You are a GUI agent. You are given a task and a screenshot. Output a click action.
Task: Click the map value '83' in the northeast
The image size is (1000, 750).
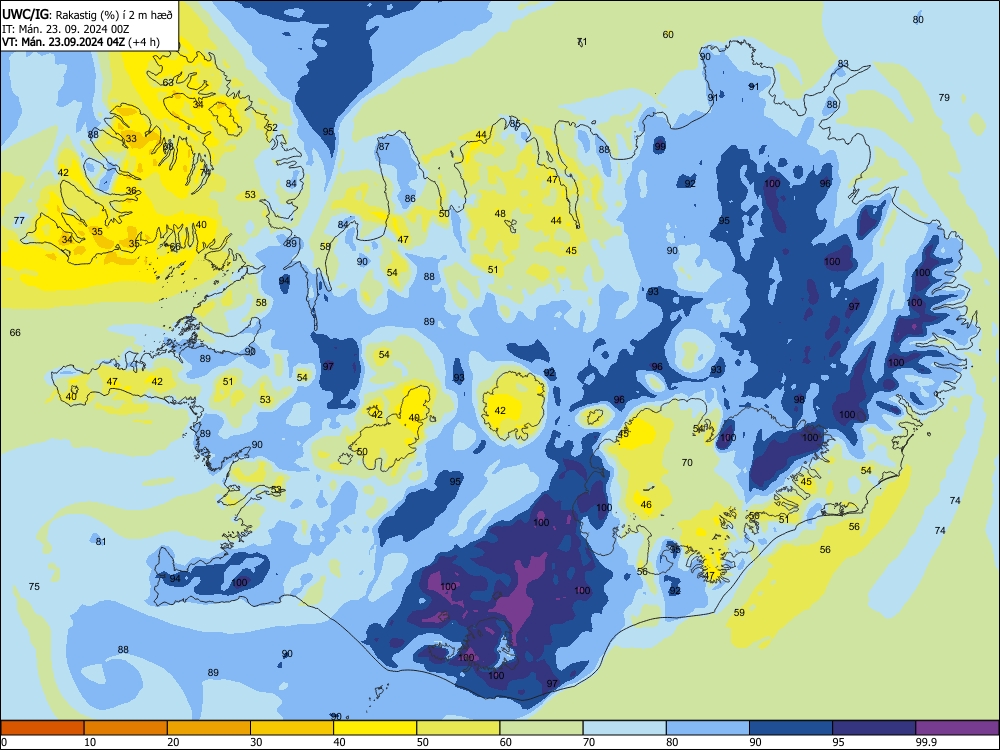click(843, 64)
